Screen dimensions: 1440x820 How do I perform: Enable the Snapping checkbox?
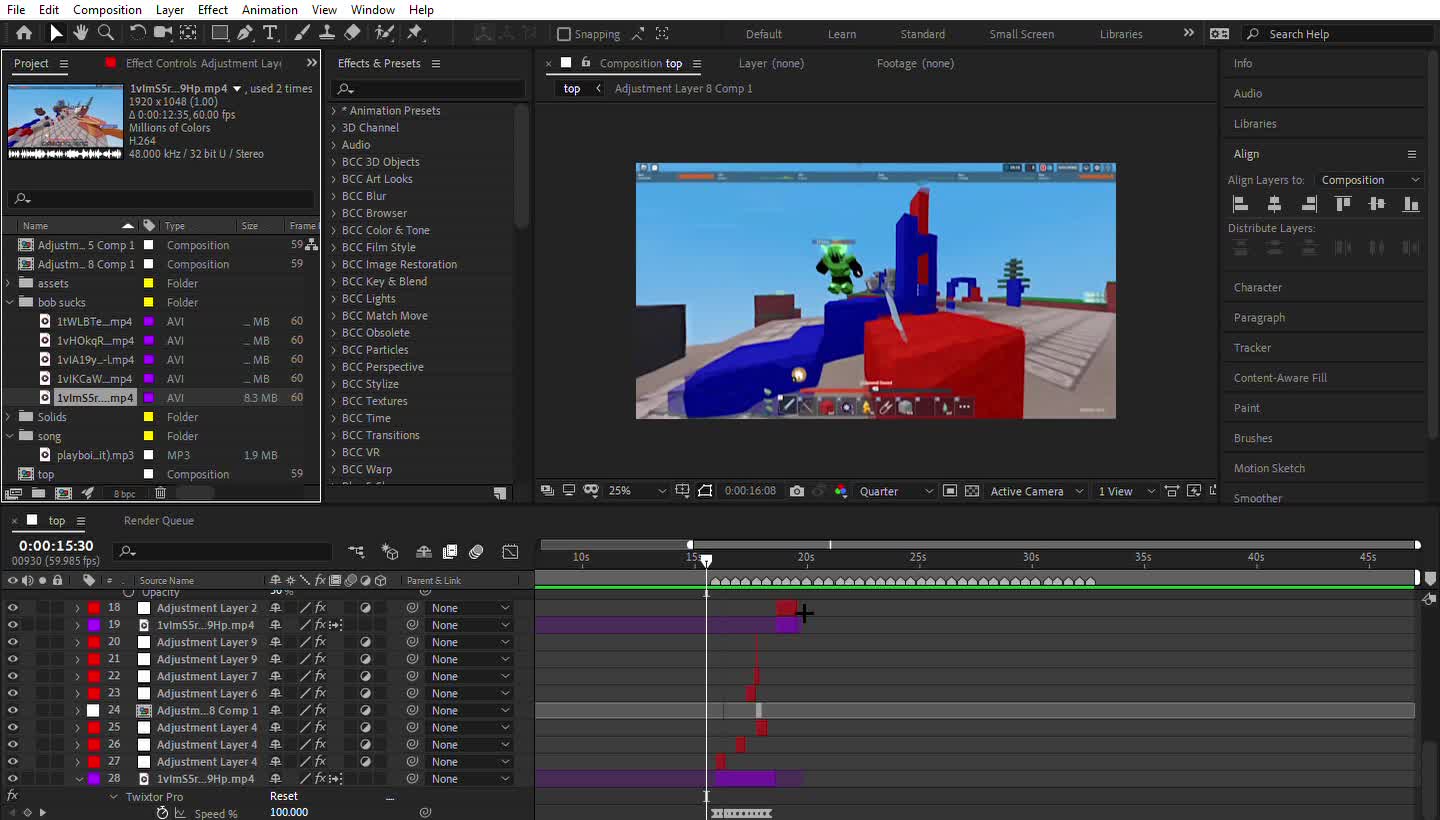(564, 34)
